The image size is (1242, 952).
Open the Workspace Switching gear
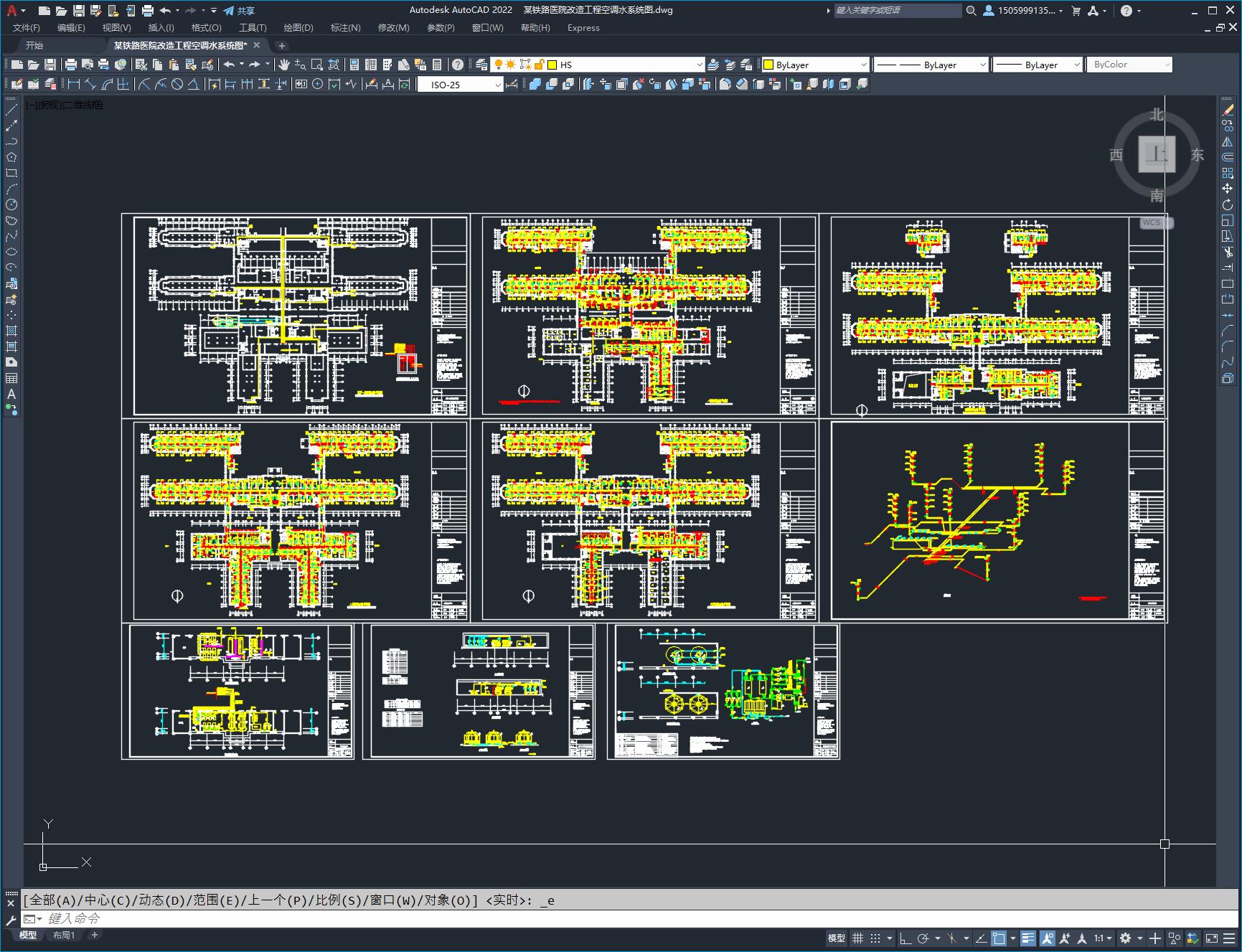[x=1125, y=938]
